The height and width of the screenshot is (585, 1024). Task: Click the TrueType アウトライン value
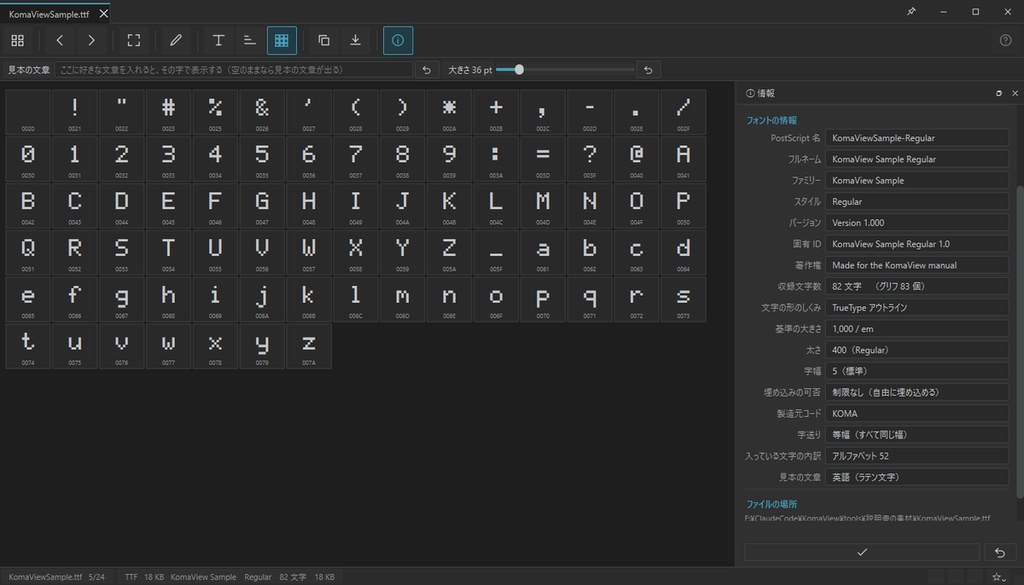(x=917, y=308)
